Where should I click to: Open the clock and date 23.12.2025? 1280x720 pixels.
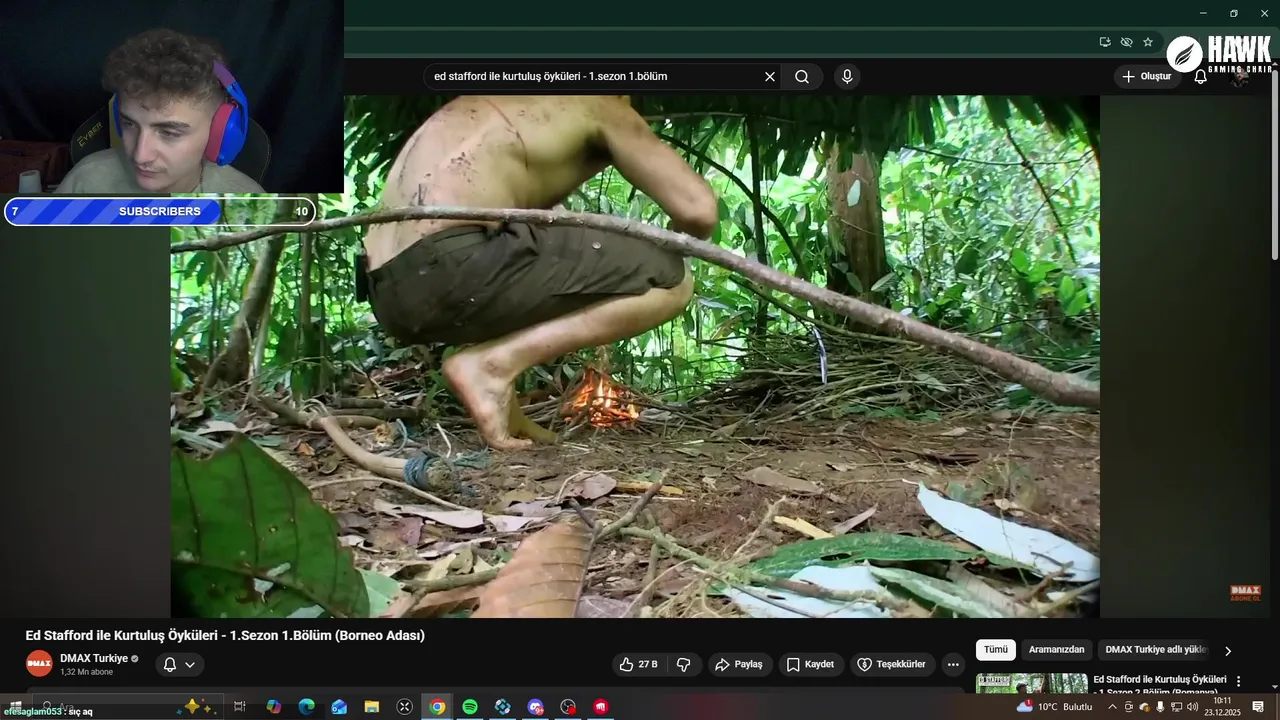(1222, 707)
